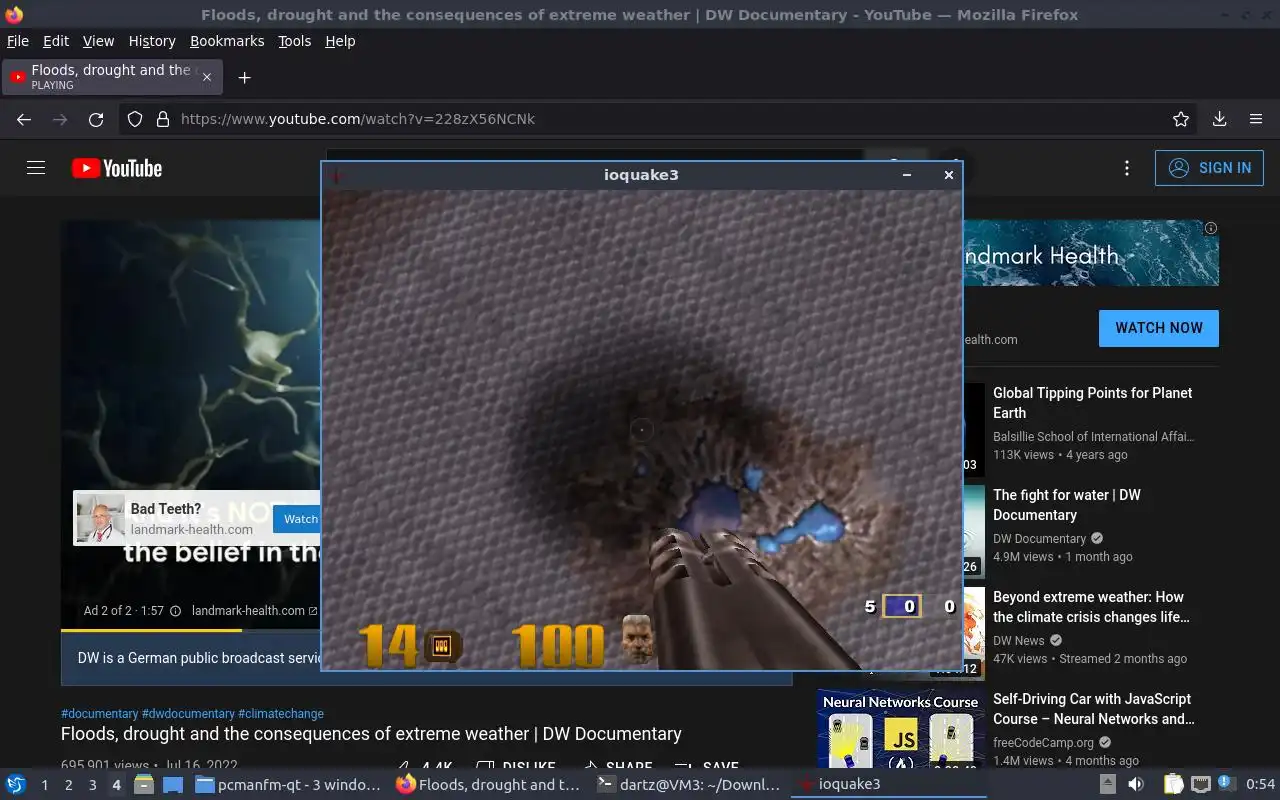Click the show desktop icon in taskbar
The width and height of the screenshot is (1280, 800).
[173, 785]
